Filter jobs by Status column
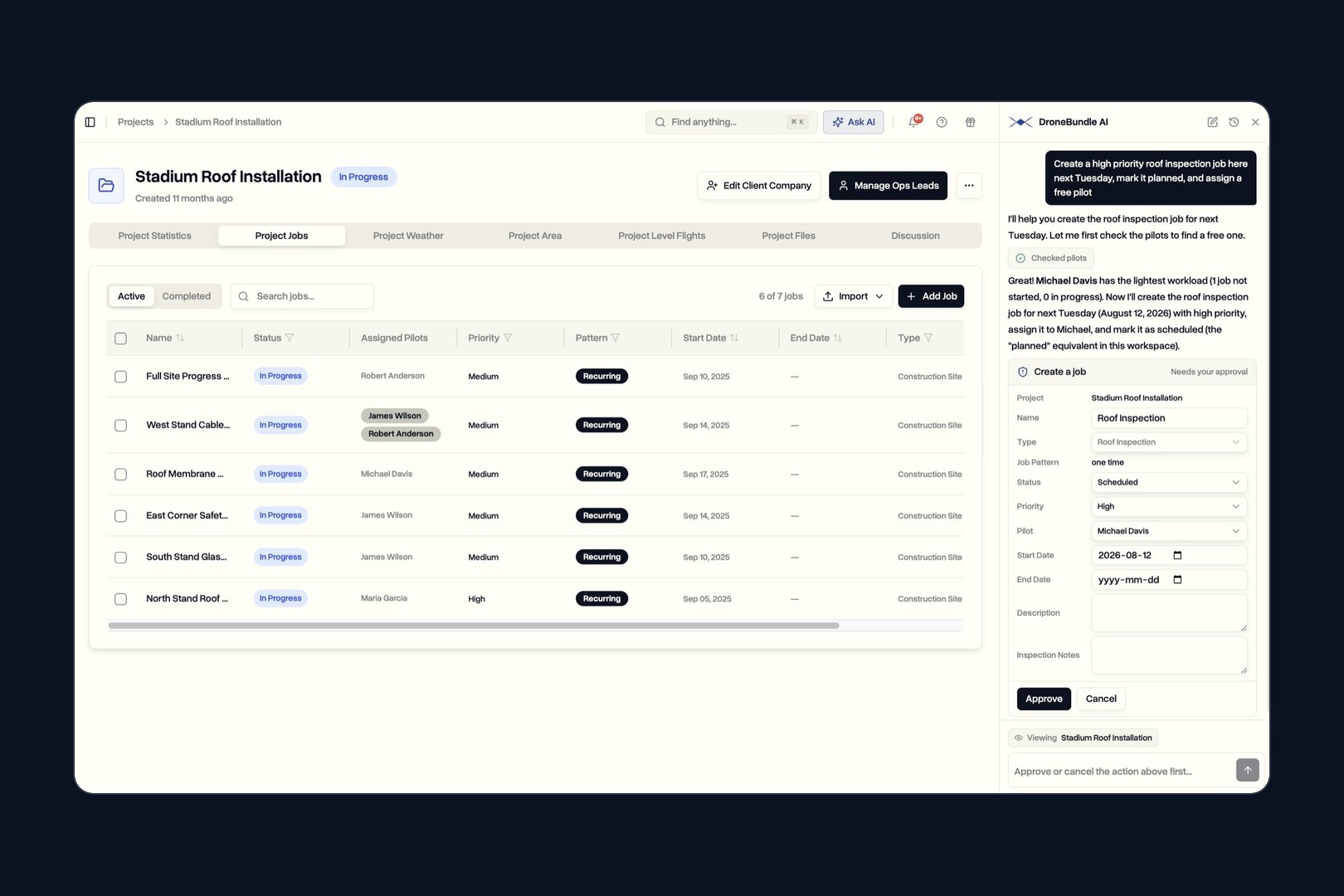 290,338
